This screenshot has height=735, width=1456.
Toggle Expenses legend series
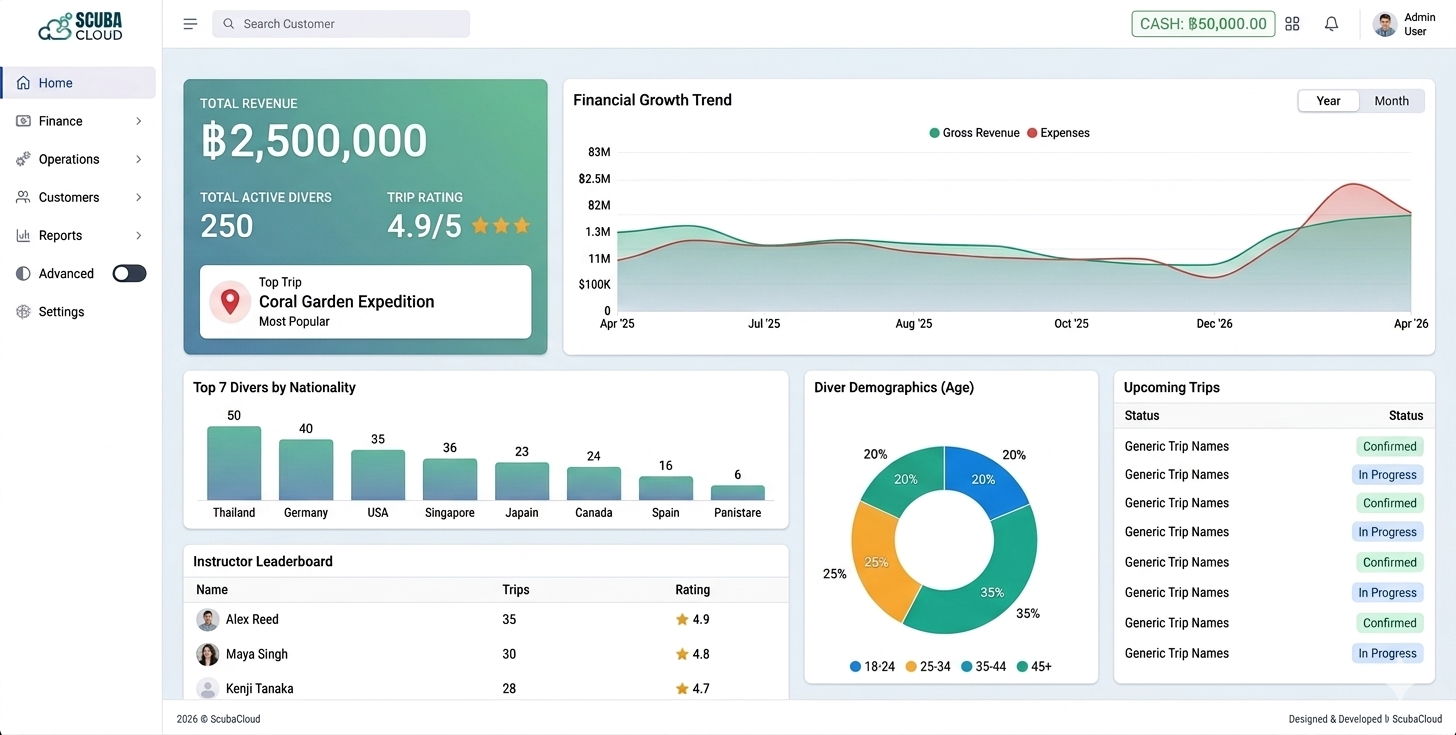(x=1058, y=133)
